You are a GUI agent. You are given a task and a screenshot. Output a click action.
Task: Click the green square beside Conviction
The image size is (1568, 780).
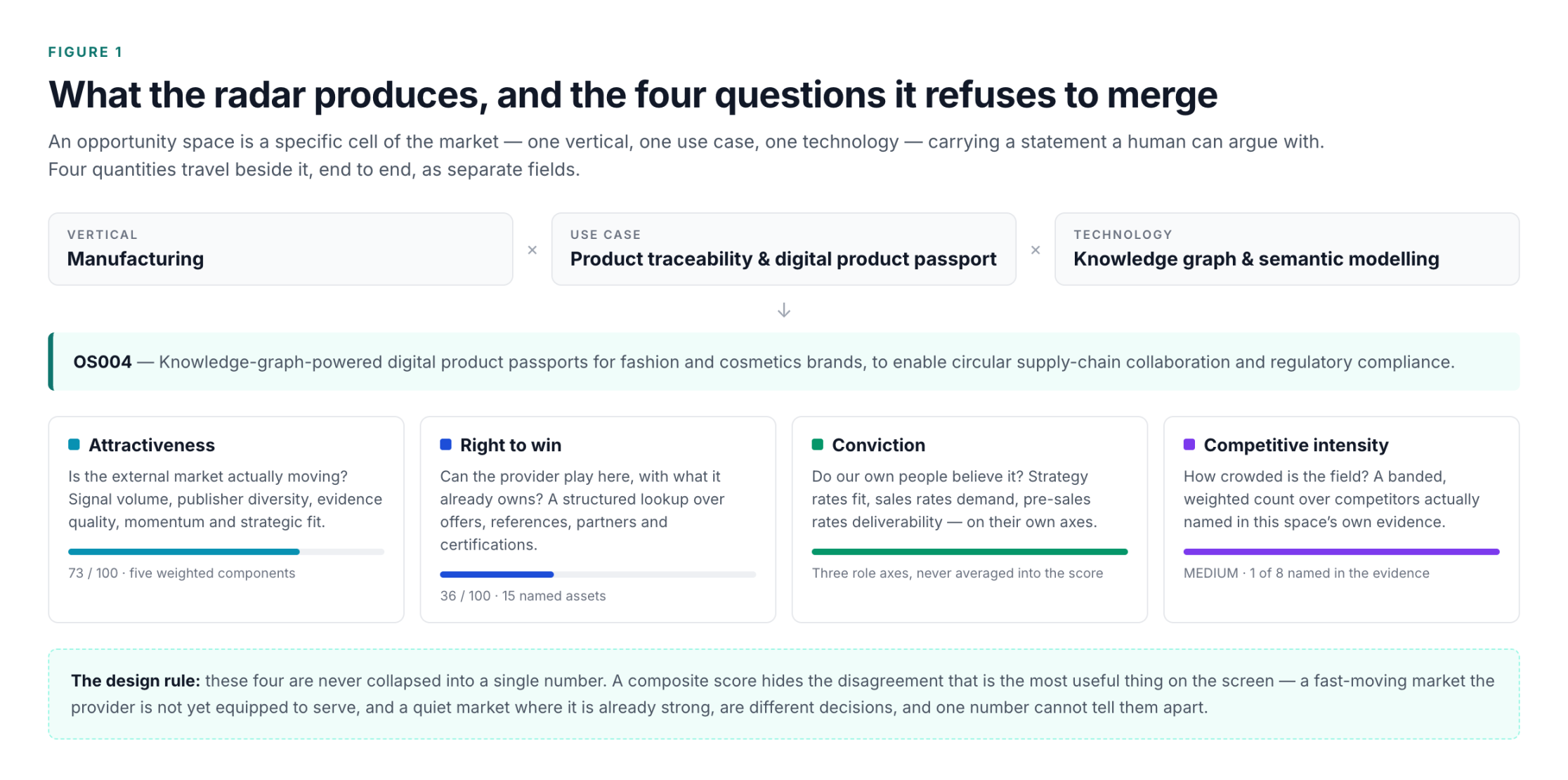[817, 444]
